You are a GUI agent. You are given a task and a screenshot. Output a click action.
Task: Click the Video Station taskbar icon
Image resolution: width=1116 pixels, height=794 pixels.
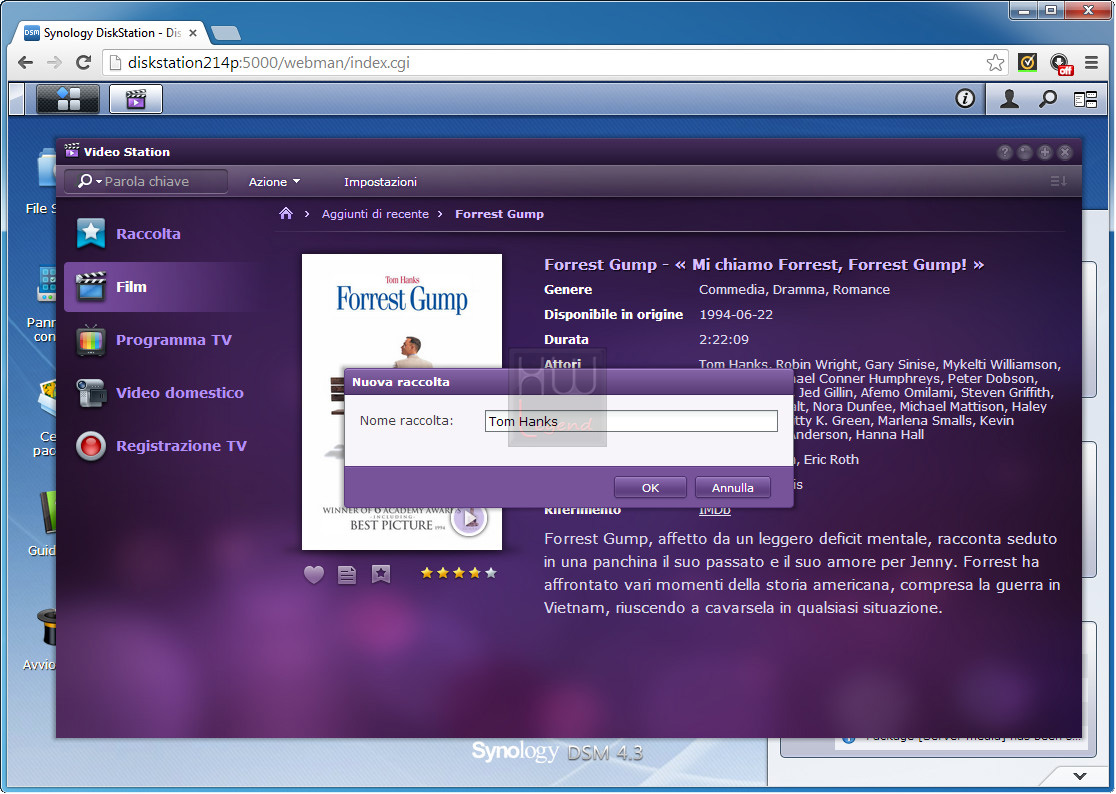(135, 99)
